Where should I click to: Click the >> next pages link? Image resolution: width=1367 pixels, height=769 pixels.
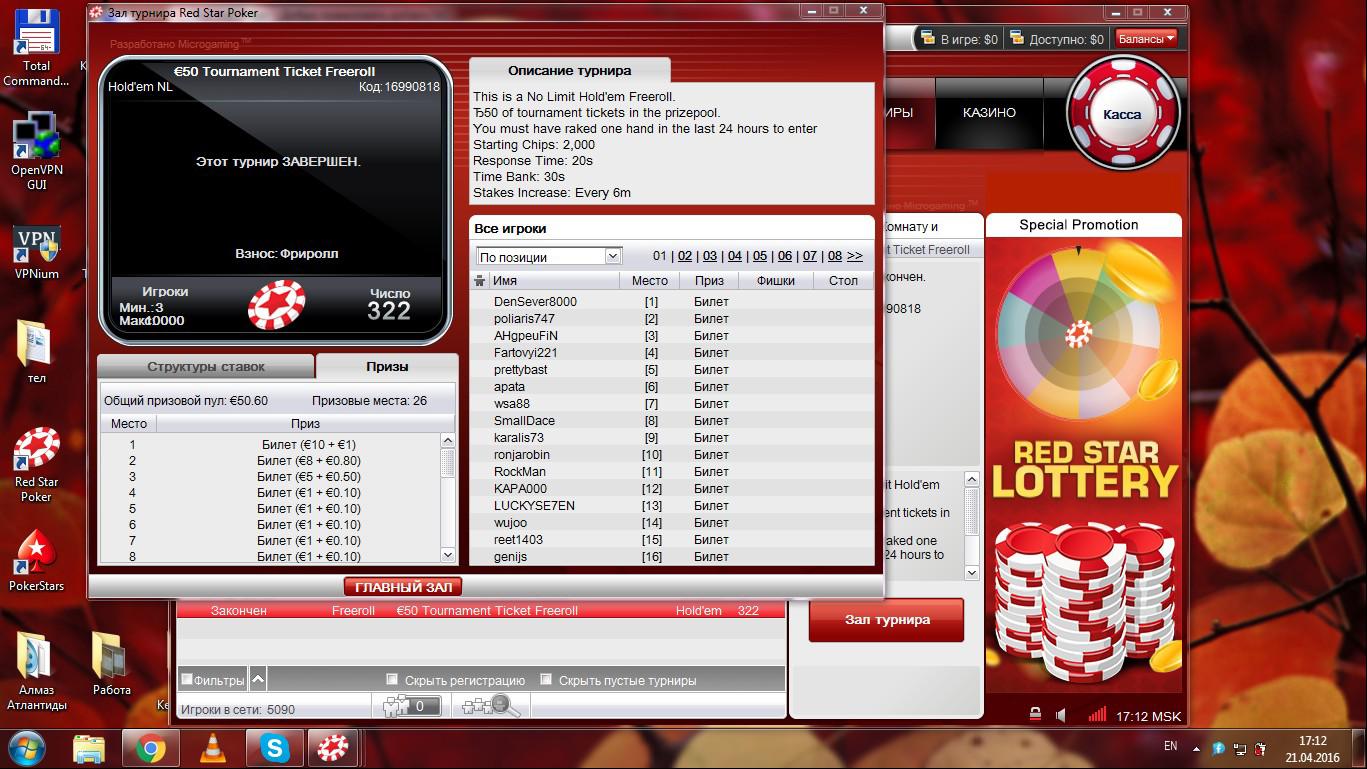pyautogui.click(x=855, y=256)
